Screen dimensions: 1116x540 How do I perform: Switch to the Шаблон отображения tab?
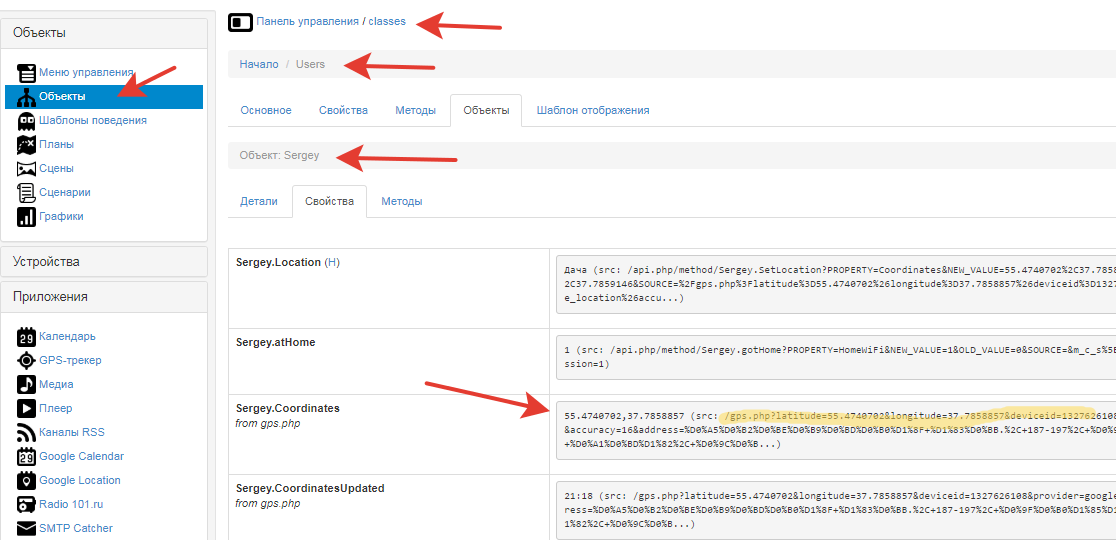tap(592, 110)
